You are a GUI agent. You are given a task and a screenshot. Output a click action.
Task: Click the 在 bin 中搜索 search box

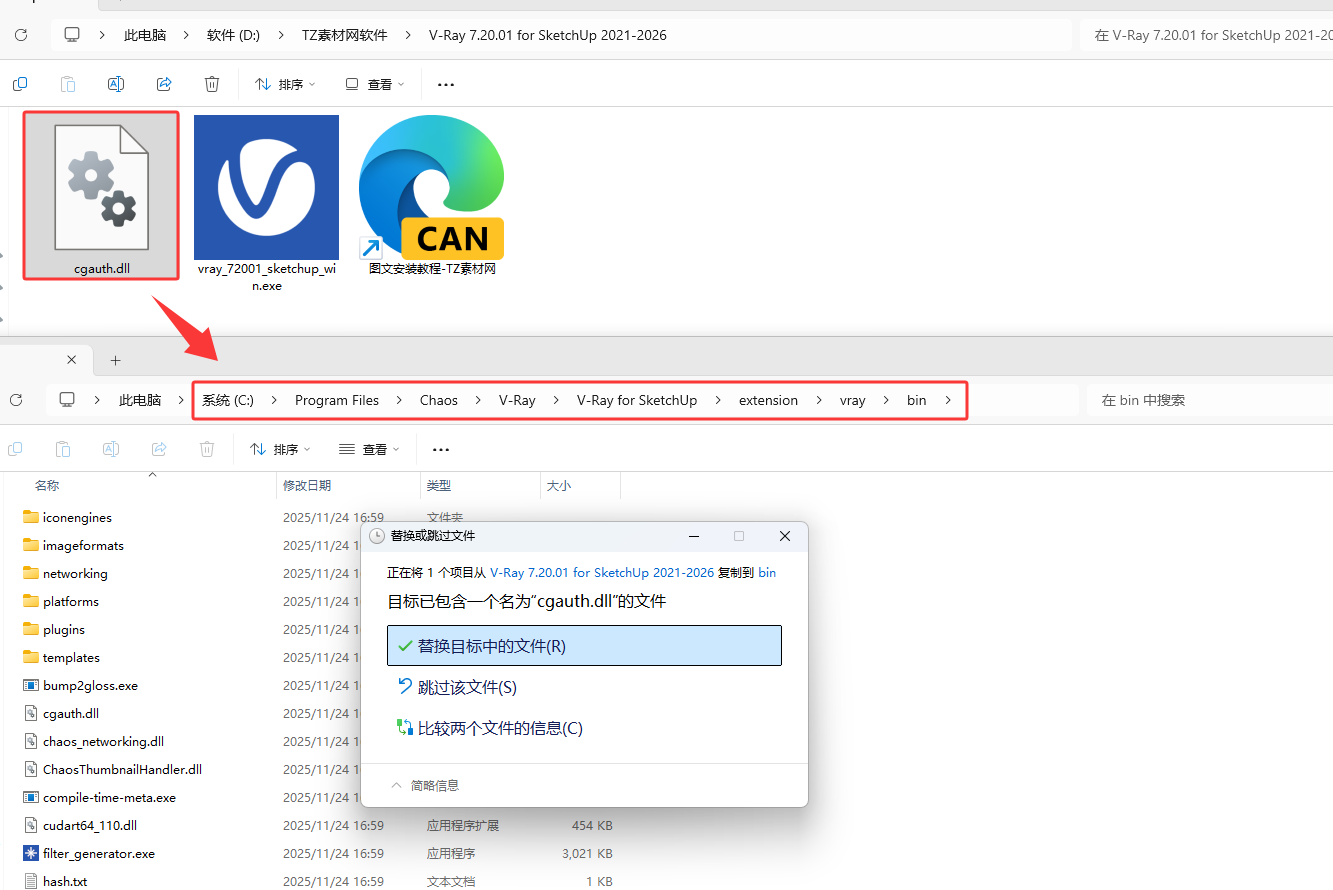tap(1209, 400)
